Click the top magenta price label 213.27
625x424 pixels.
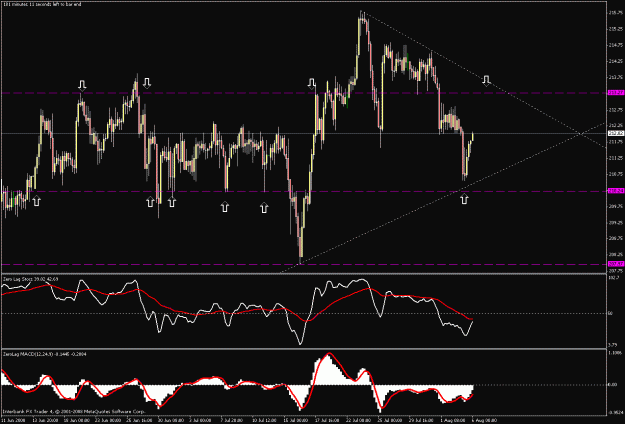pos(616,93)
